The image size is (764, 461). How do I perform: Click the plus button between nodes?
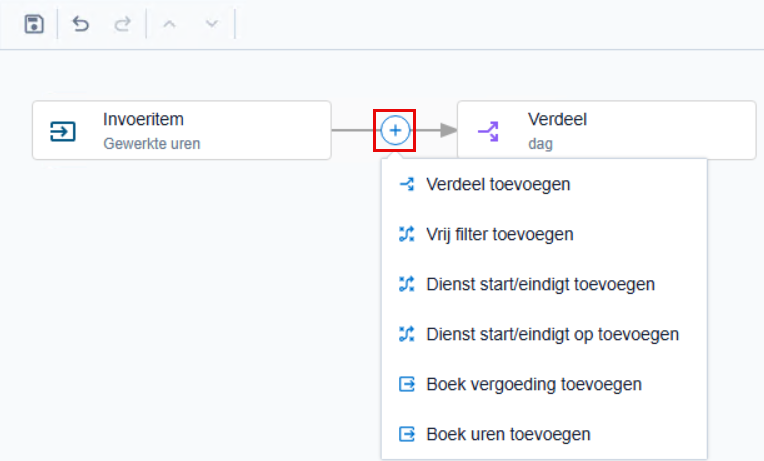(x=395, y=130)
